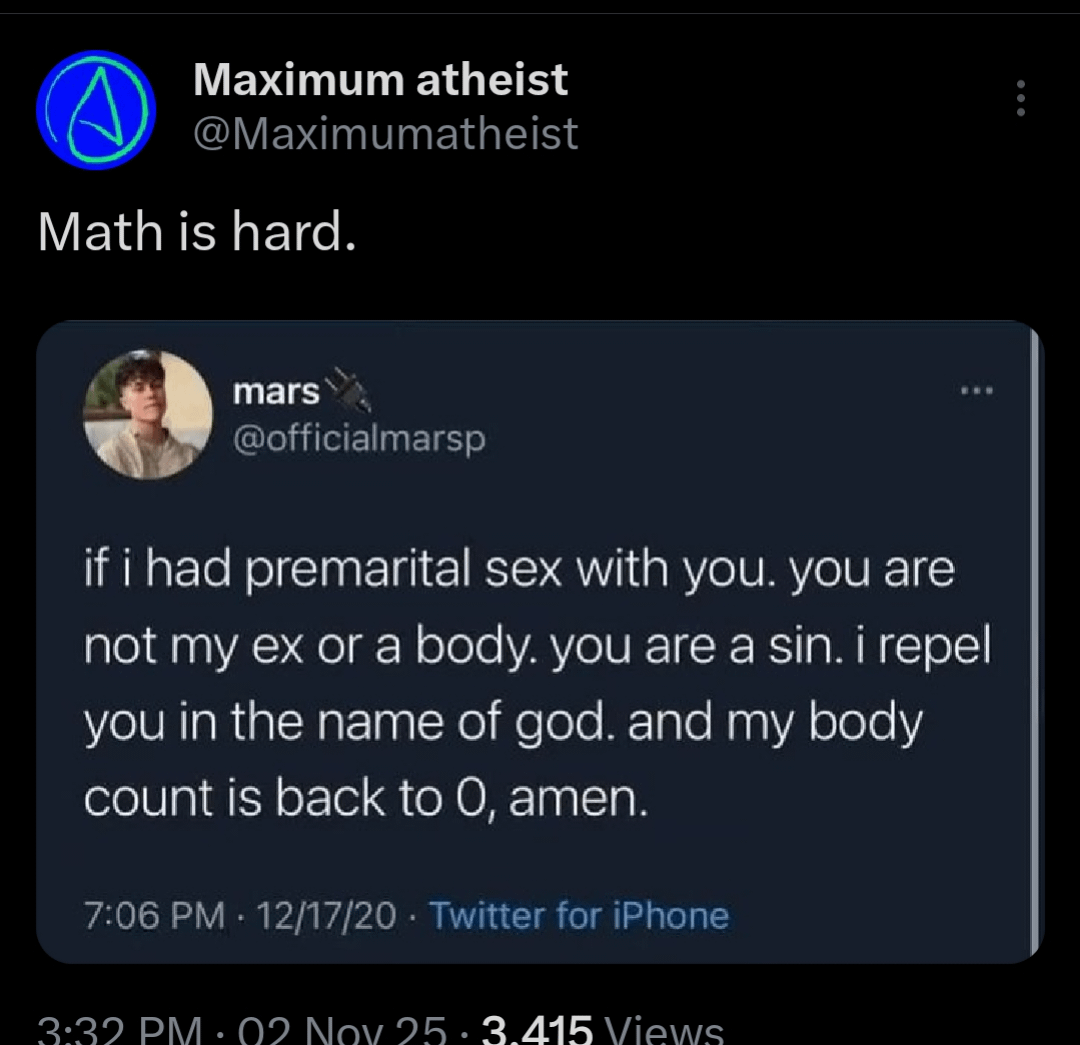Click the plug emoji beside mars
The width and height of the screenshot is (1080, 1045).
click(x=350, y=390)
